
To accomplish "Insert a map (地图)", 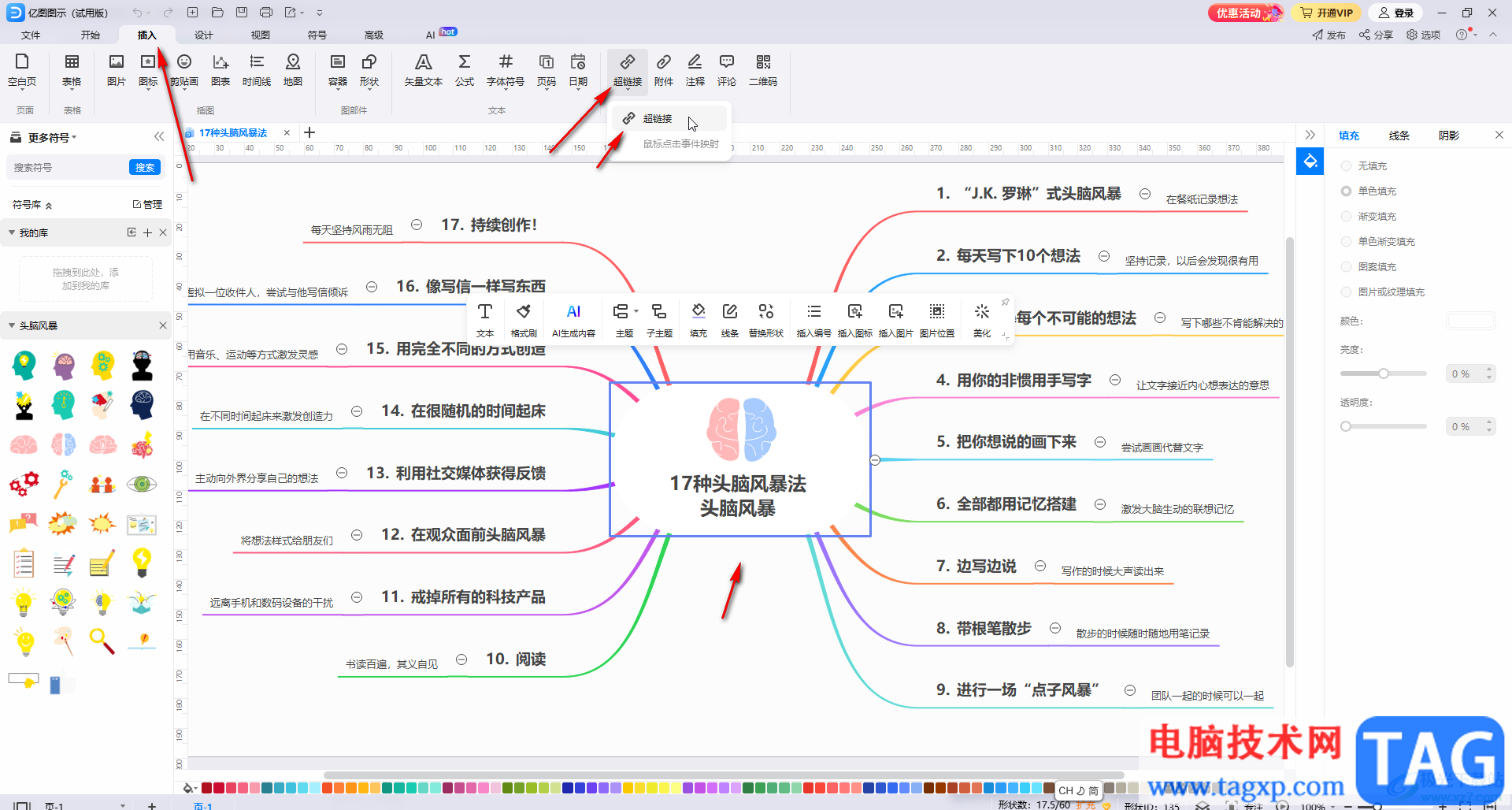I will coord(293,69).
